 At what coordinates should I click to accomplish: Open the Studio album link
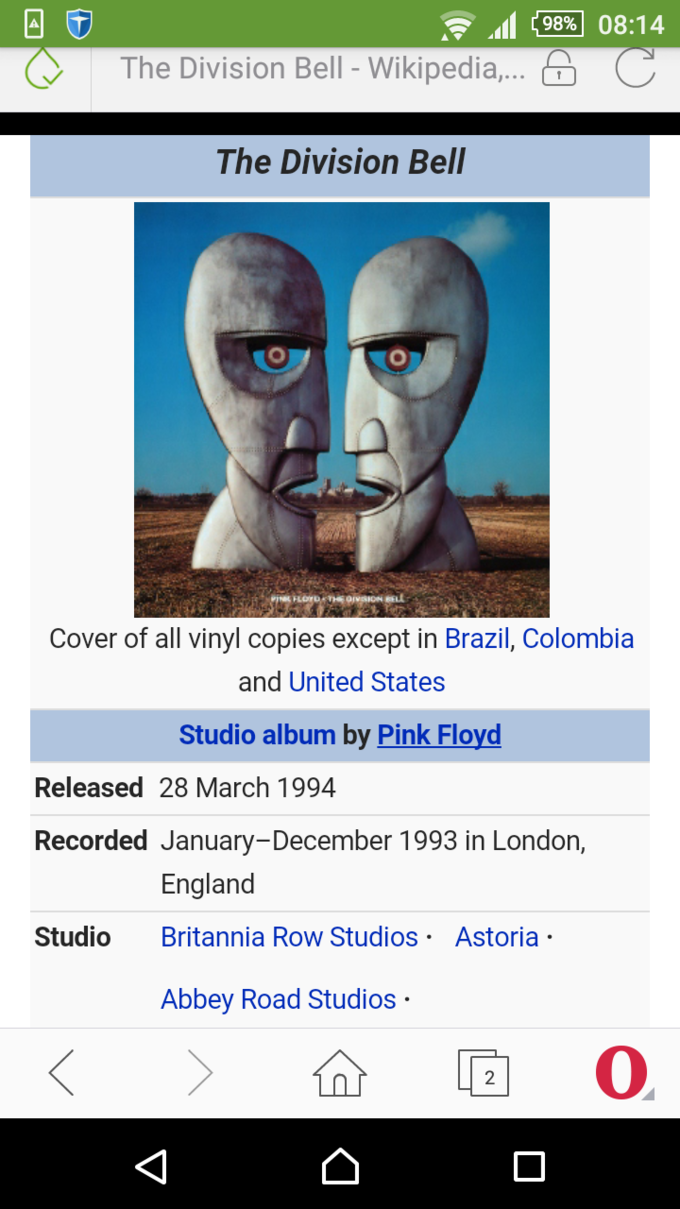point(257,735)
